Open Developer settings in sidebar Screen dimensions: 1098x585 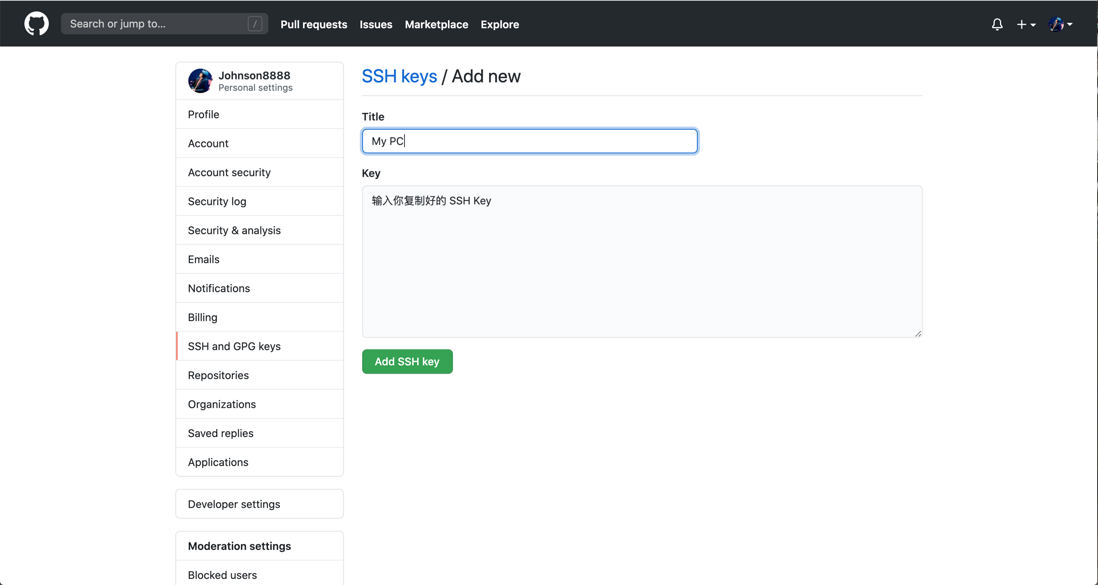234,504
